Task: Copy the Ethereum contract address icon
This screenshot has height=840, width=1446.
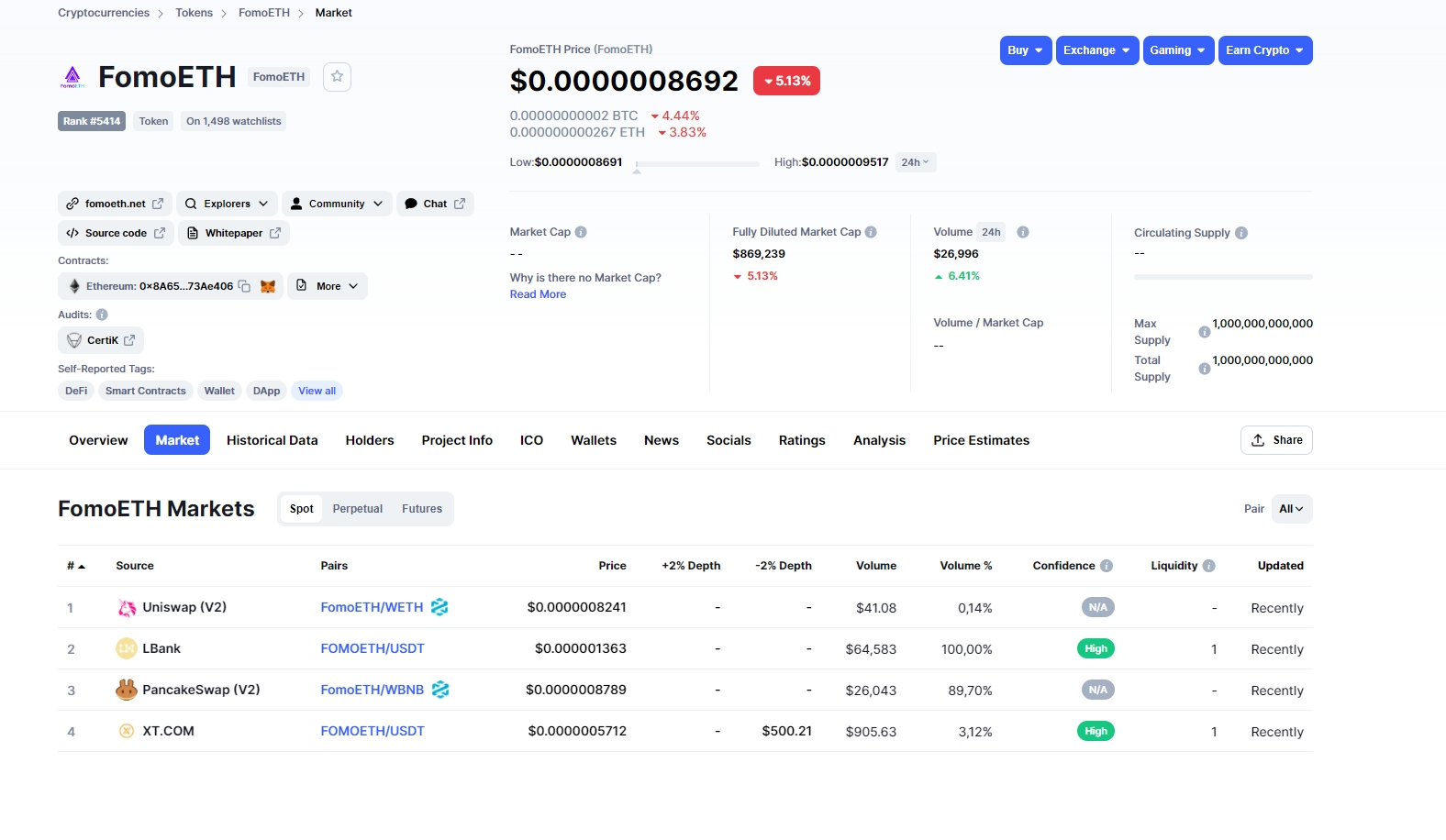Action: (x=244, y=286)
